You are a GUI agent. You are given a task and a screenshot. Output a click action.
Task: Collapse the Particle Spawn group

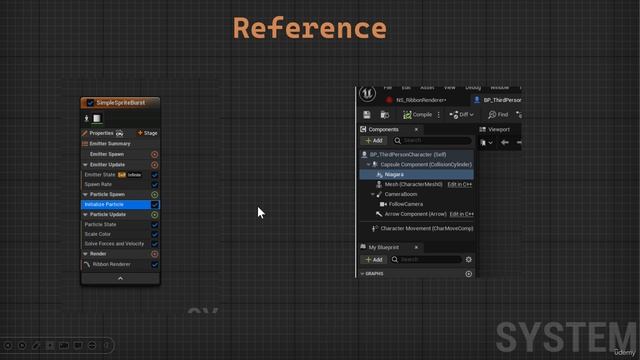click(x=85, y=195)
